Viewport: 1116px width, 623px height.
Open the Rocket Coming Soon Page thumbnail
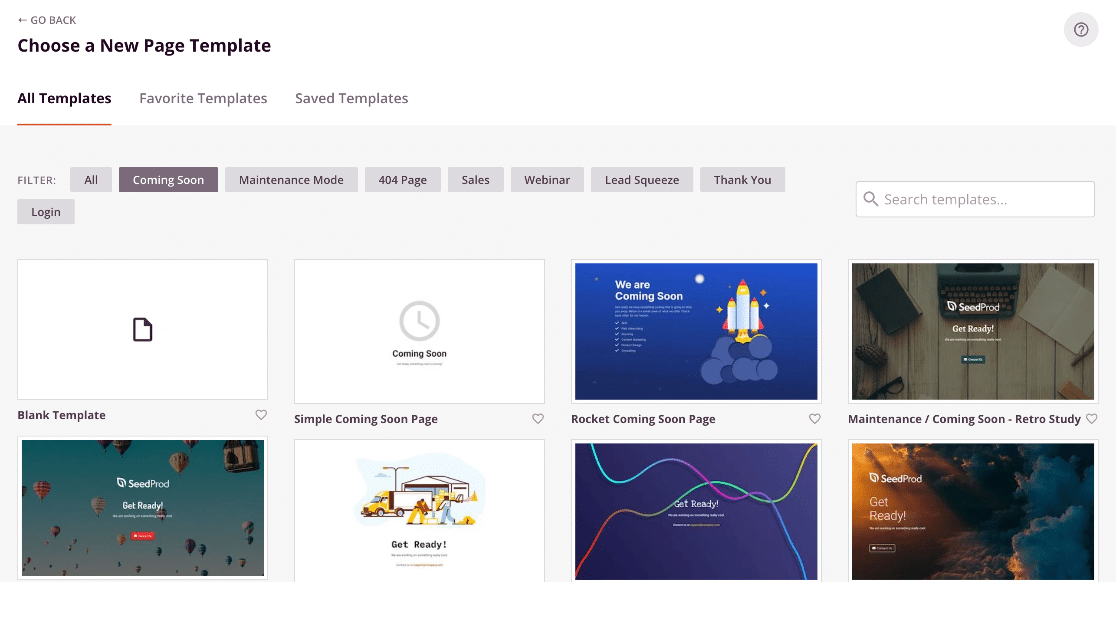696,331
